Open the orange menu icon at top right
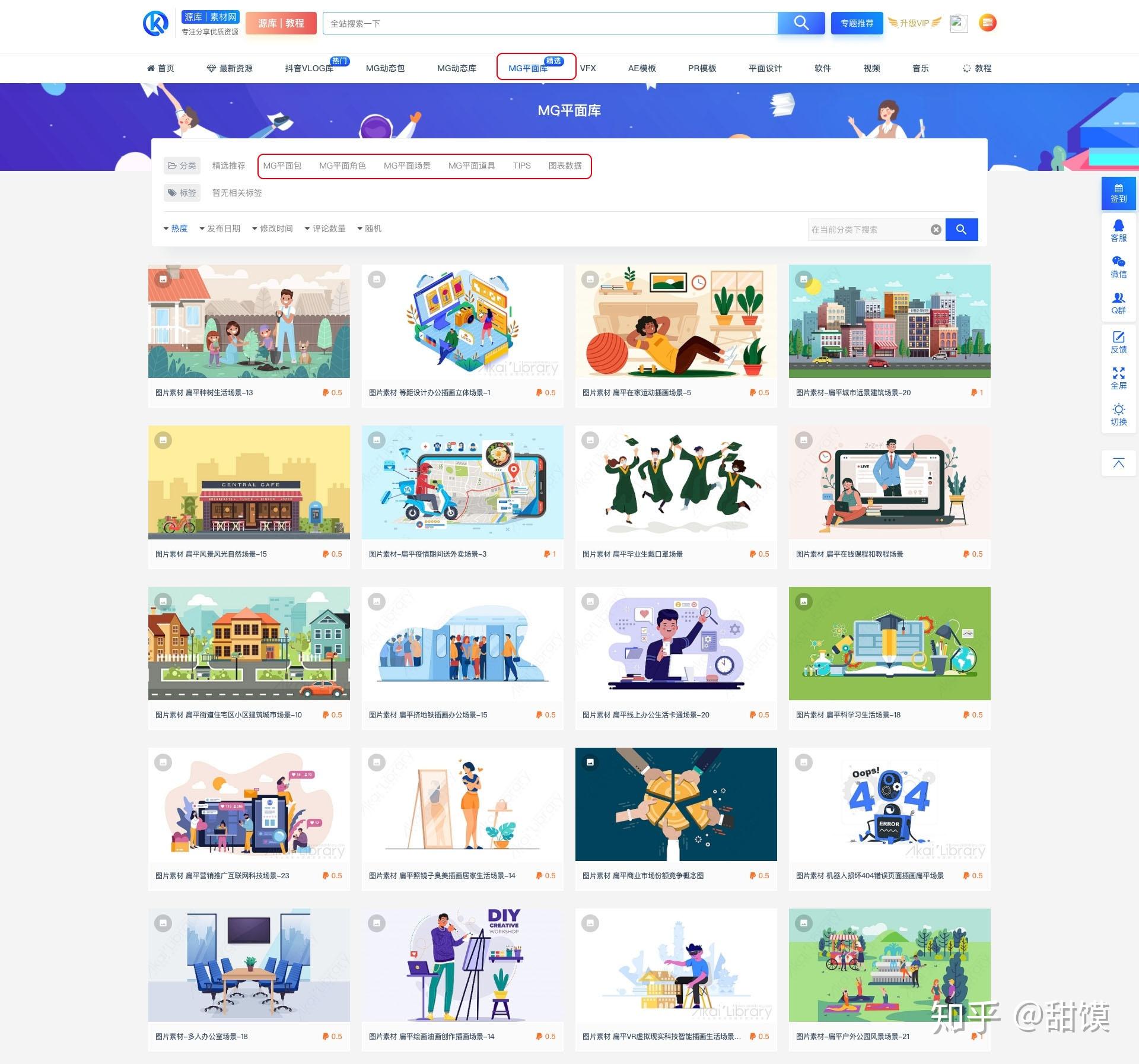This screenshot has width=1139, height=1064. click(987, 23)
